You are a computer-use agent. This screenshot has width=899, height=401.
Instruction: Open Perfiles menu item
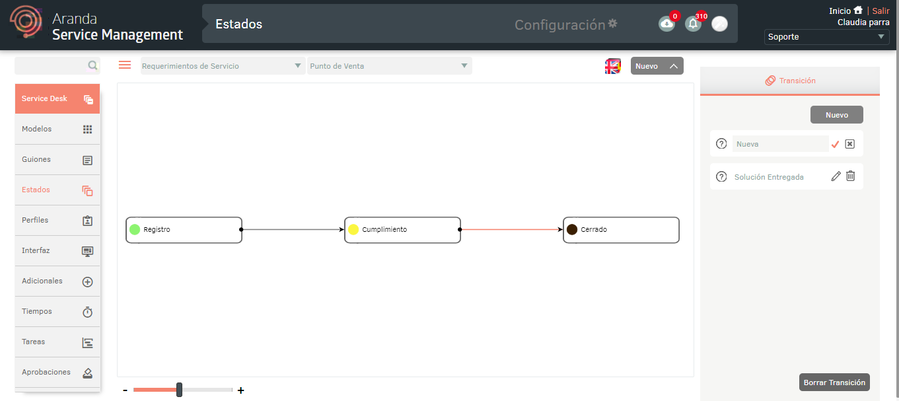(x=57, y=220)
